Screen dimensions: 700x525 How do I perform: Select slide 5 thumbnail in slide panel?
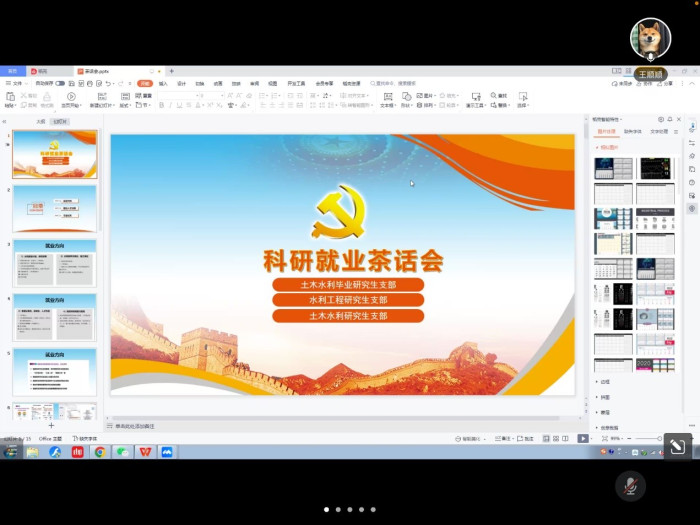pos(54,372)
